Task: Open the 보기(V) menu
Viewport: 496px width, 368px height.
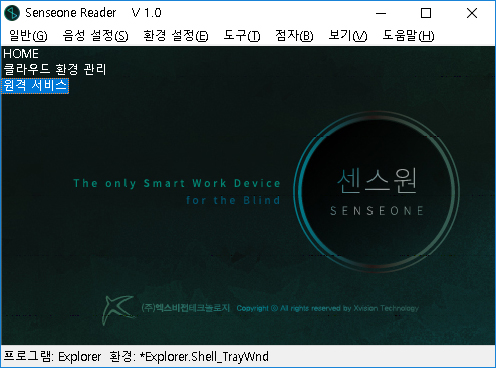Action: click(x=348, y=35)
